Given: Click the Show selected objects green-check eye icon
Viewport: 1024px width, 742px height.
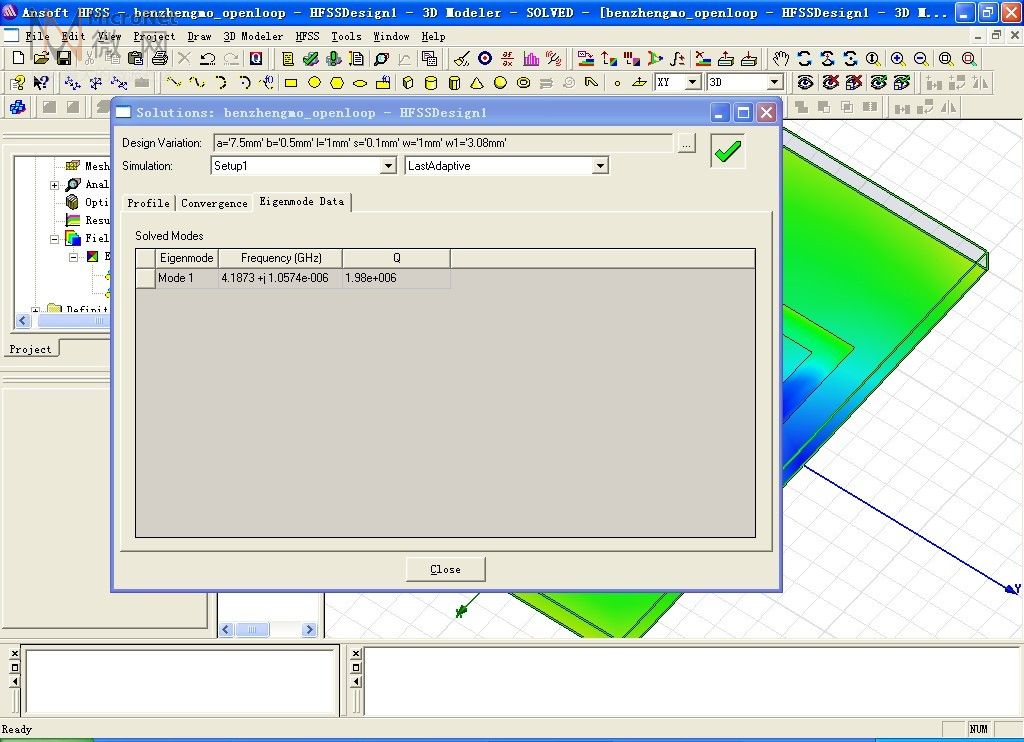Looking at the screenshot, I should (879, 83).
